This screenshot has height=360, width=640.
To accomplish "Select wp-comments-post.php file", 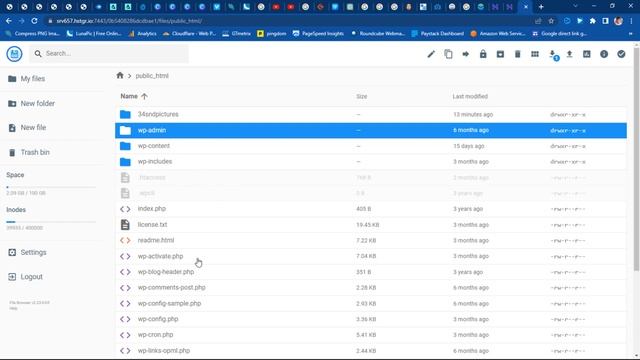I will [371, 288].
